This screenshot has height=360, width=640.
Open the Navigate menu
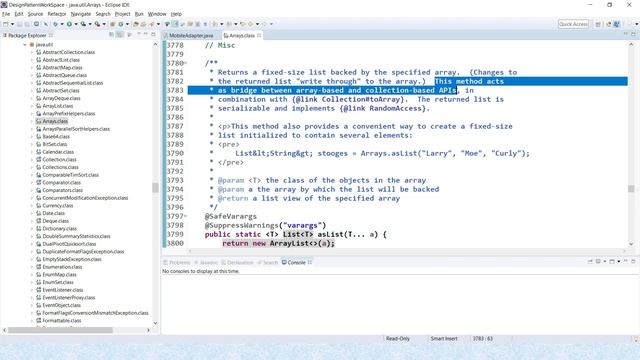point(81,14)
